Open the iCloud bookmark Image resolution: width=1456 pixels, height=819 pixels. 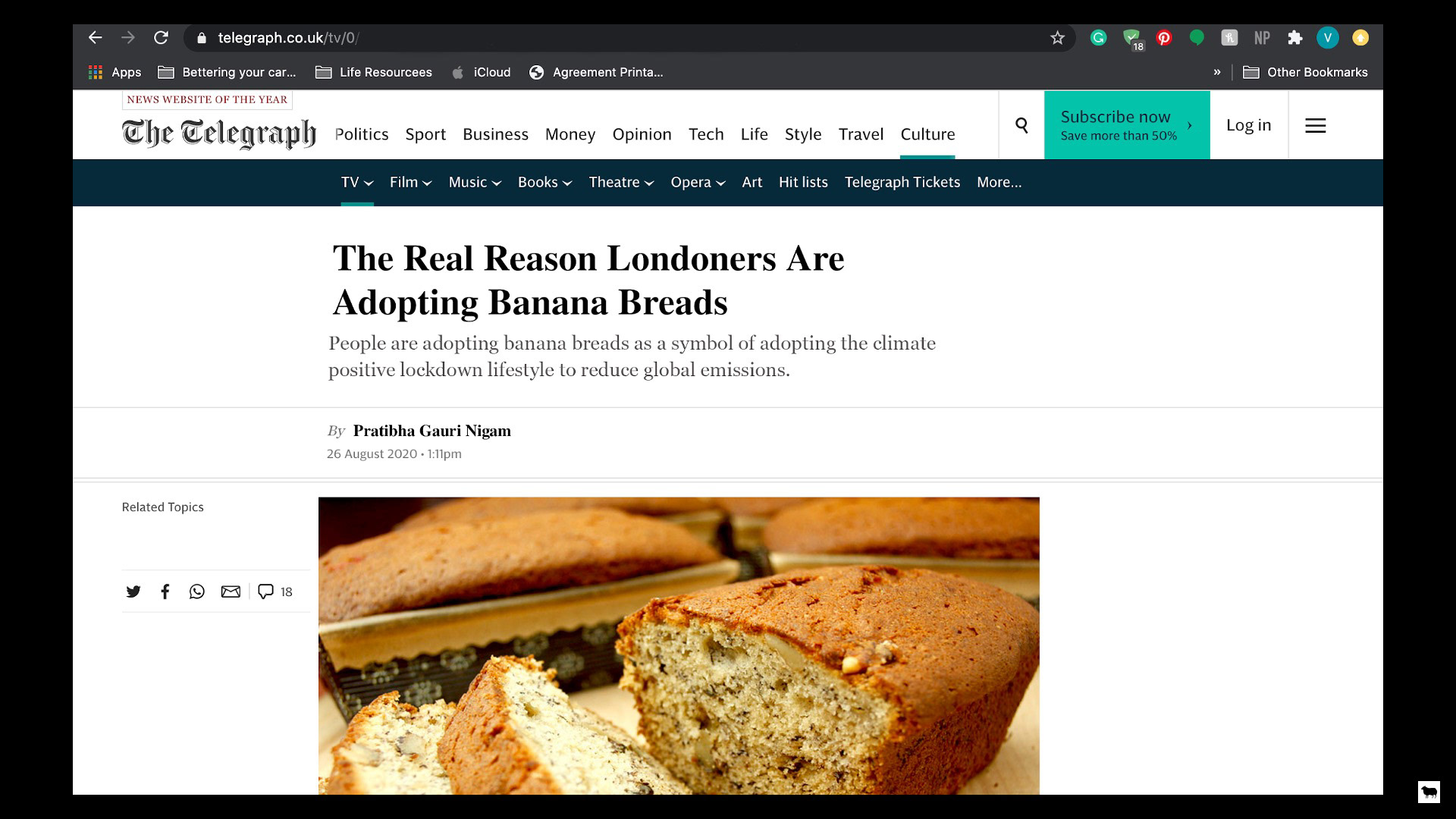point(481,72)
